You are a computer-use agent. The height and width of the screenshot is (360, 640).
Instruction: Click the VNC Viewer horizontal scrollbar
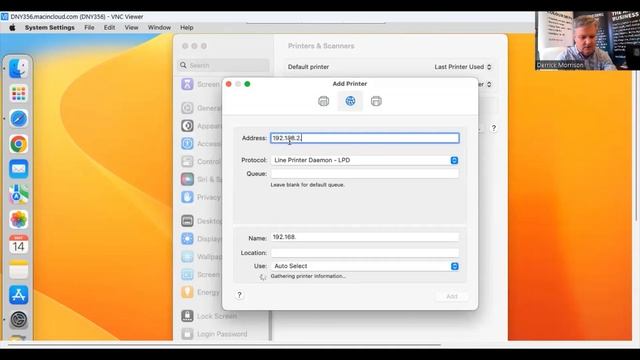tap(224, 345)
